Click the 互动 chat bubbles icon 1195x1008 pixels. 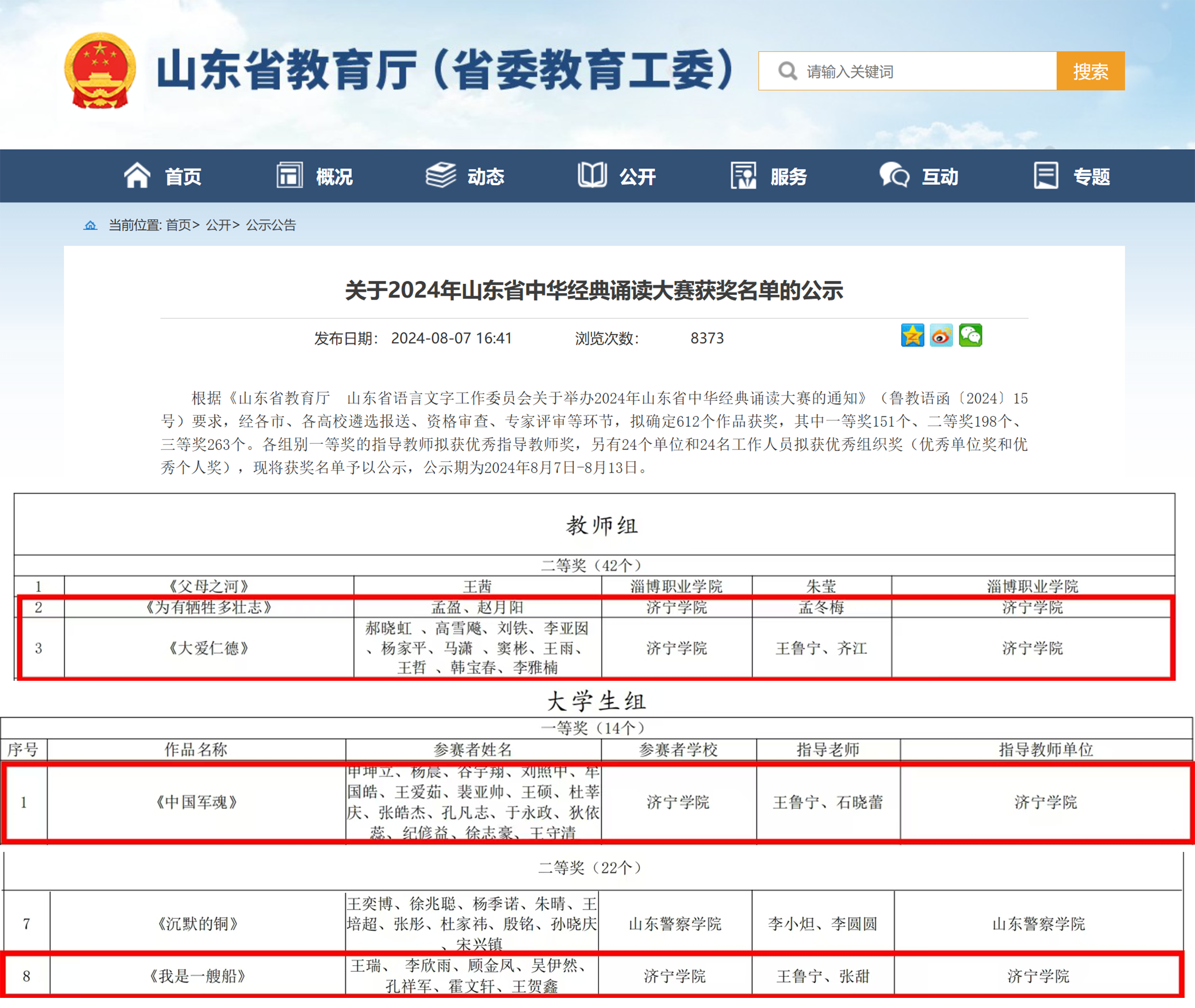(x=894, y=175)
